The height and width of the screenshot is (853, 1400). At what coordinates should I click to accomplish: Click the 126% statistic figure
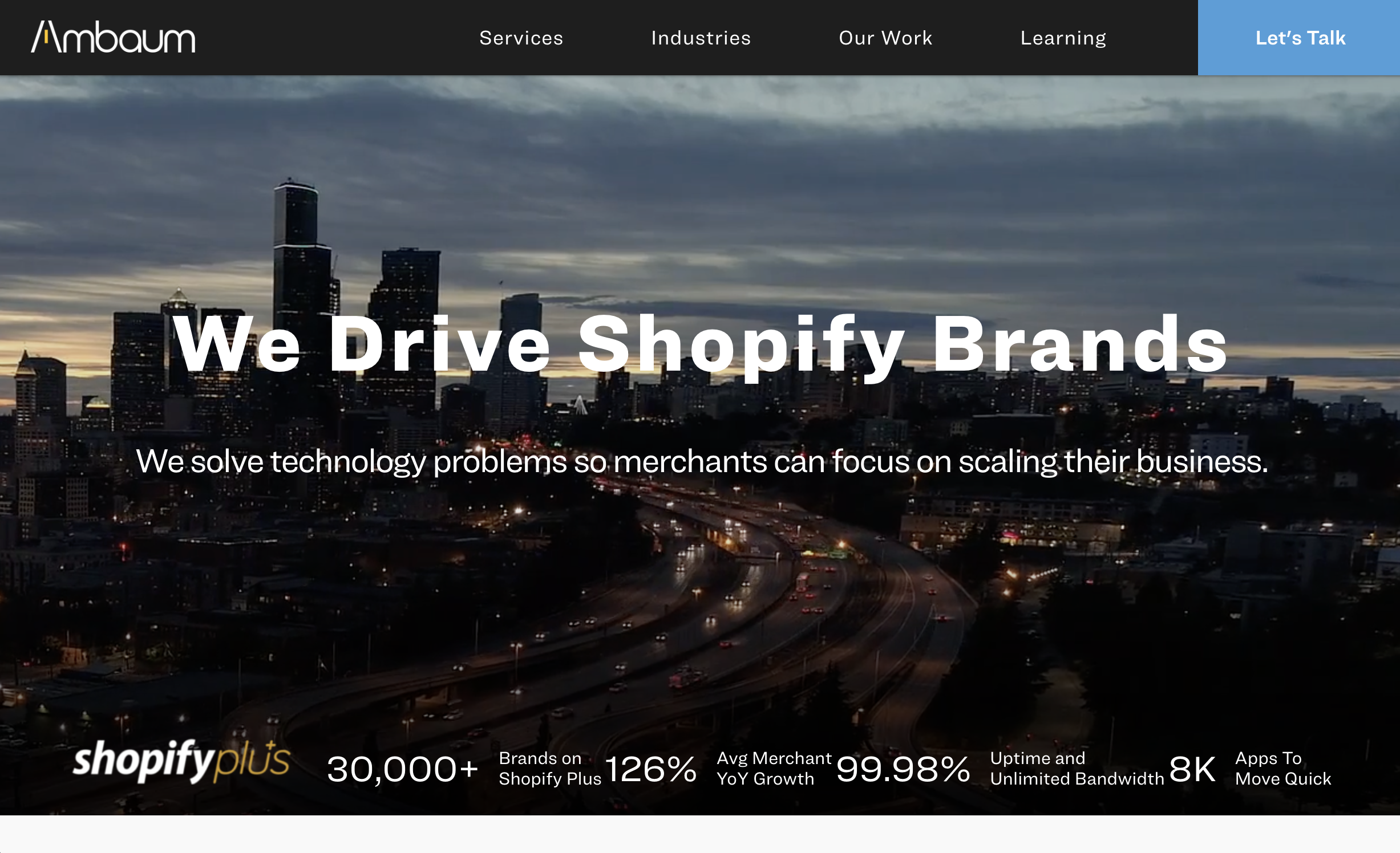(x=650, y=769)
